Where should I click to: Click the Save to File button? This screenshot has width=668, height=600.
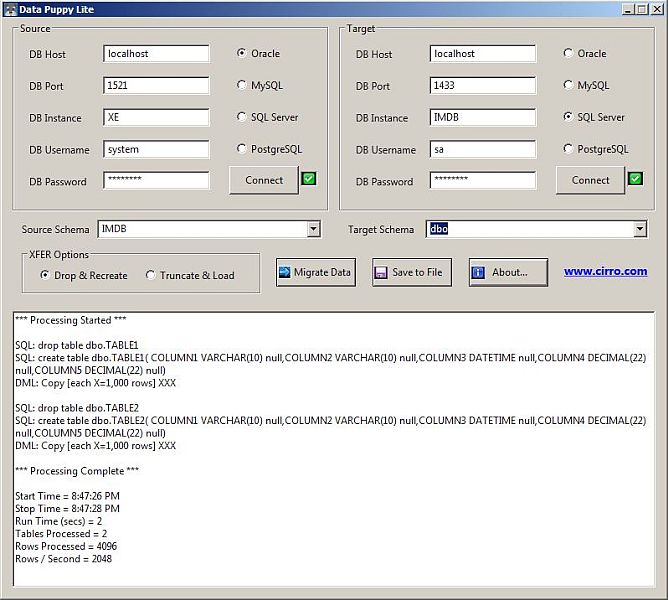click(412, 272)
